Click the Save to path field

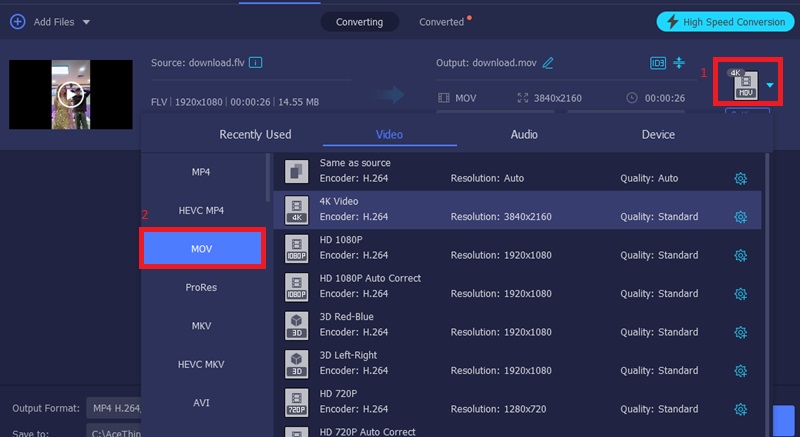point(114,432)
